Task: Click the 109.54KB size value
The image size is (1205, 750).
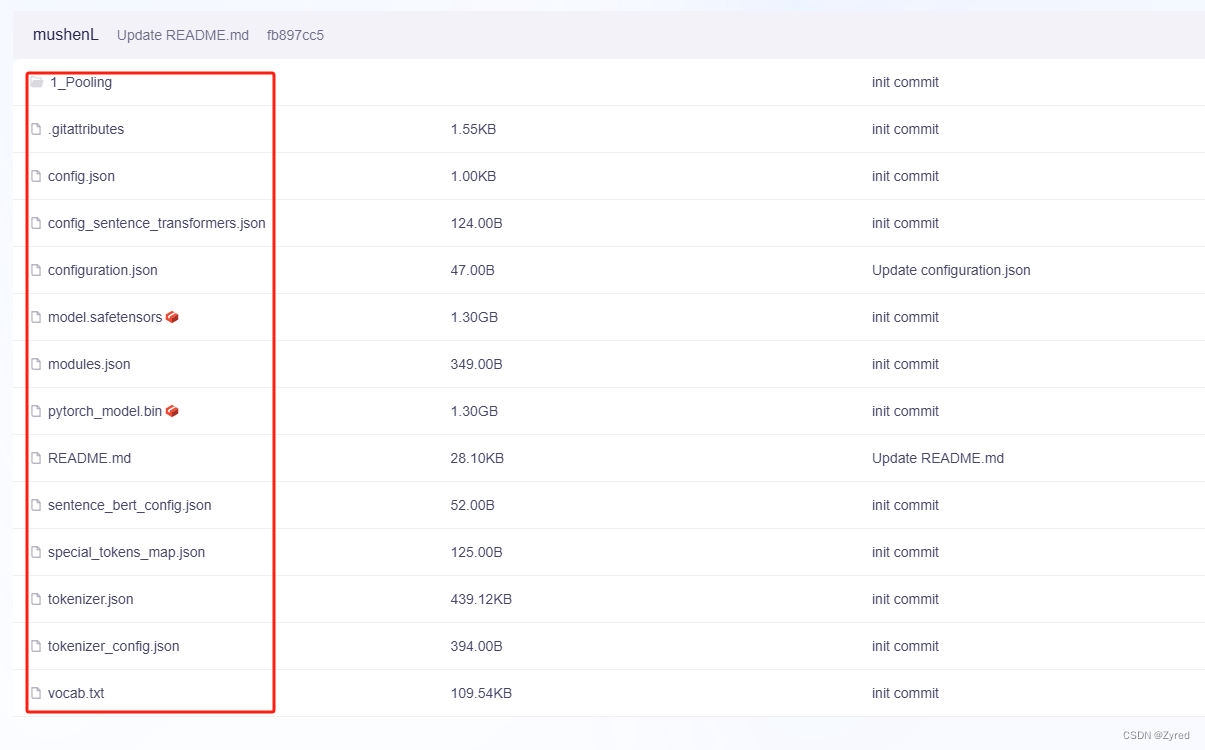Action: click(482, 693)
